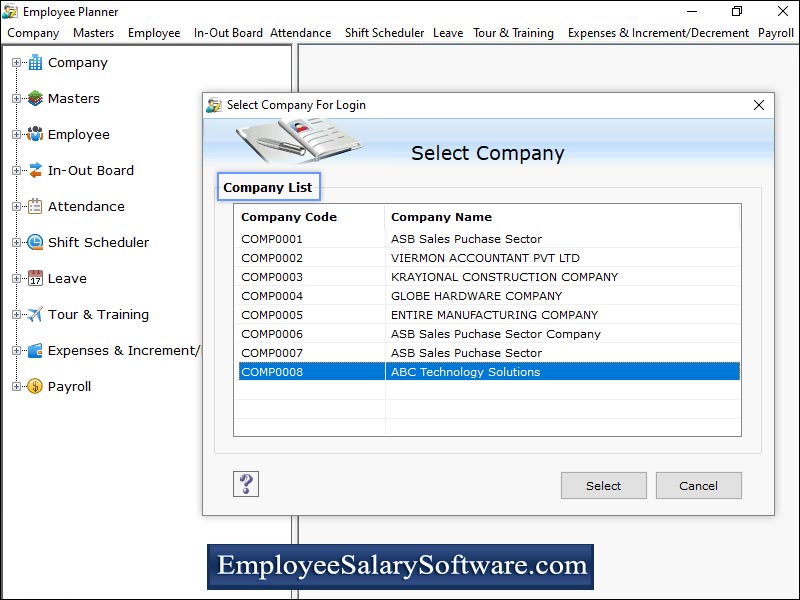This screenshot has height=600, width=800.
Task: Click the Tour & Training airplane icon
Action: click(35, 314)
